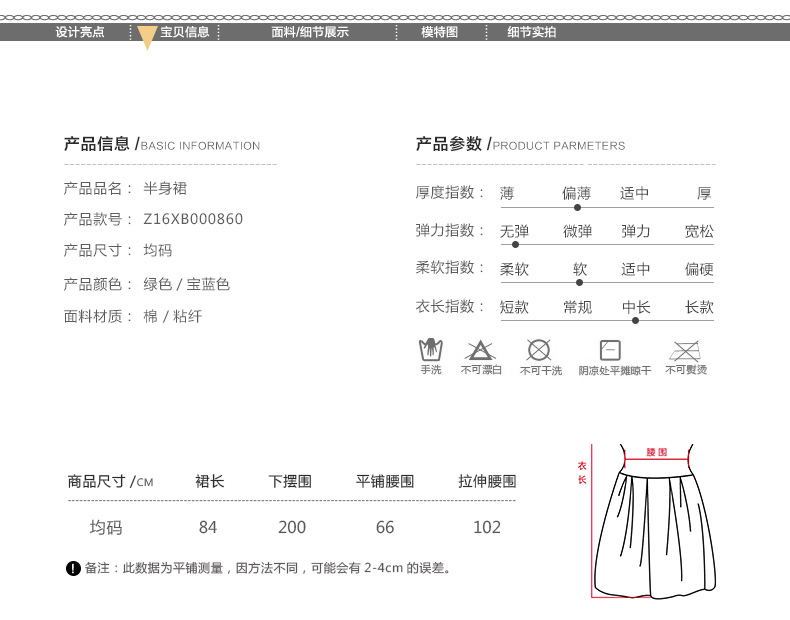Click the 产品尺寸 value 均码
This screenshot has width=790, height=620.
click(158, 250)
